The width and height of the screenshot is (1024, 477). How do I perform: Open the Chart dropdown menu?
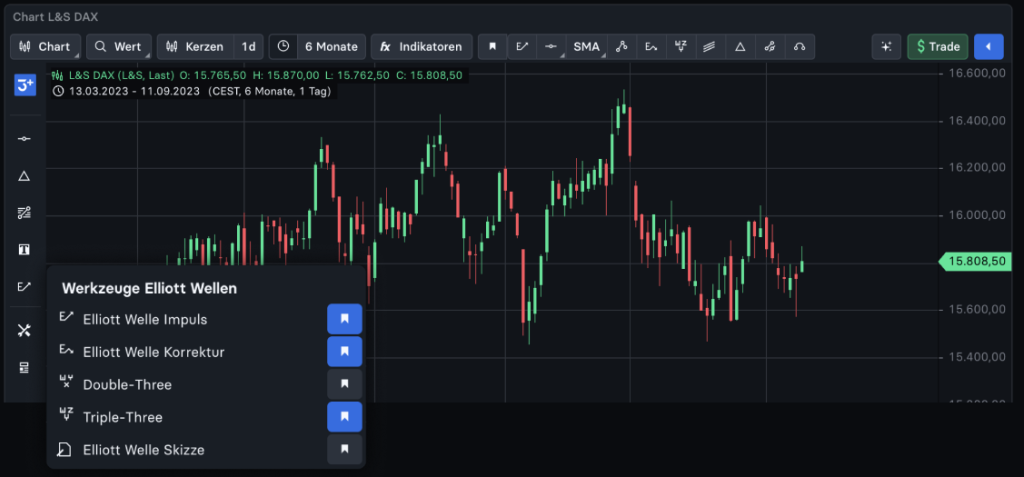46,47
